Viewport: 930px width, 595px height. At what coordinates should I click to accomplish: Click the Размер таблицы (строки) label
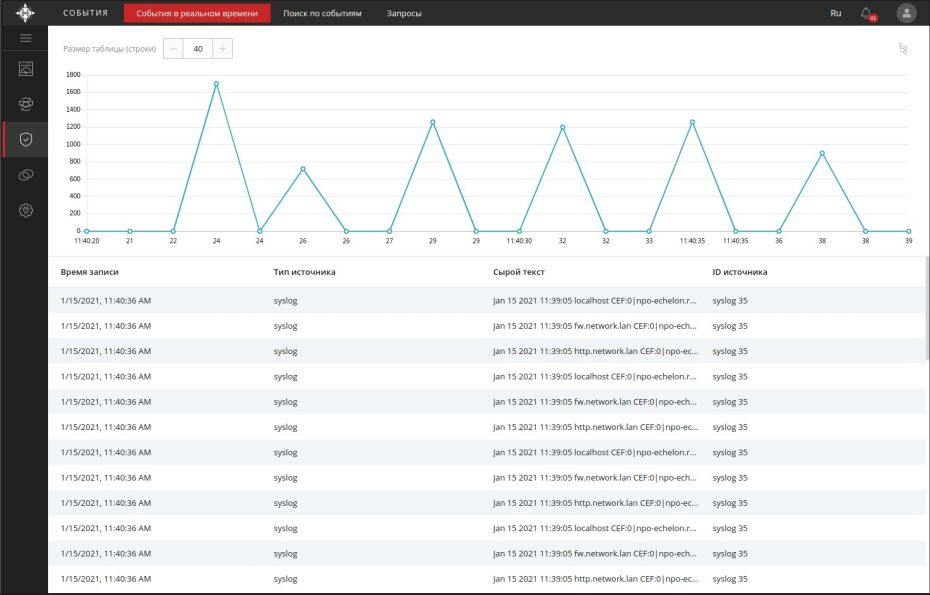110,49
